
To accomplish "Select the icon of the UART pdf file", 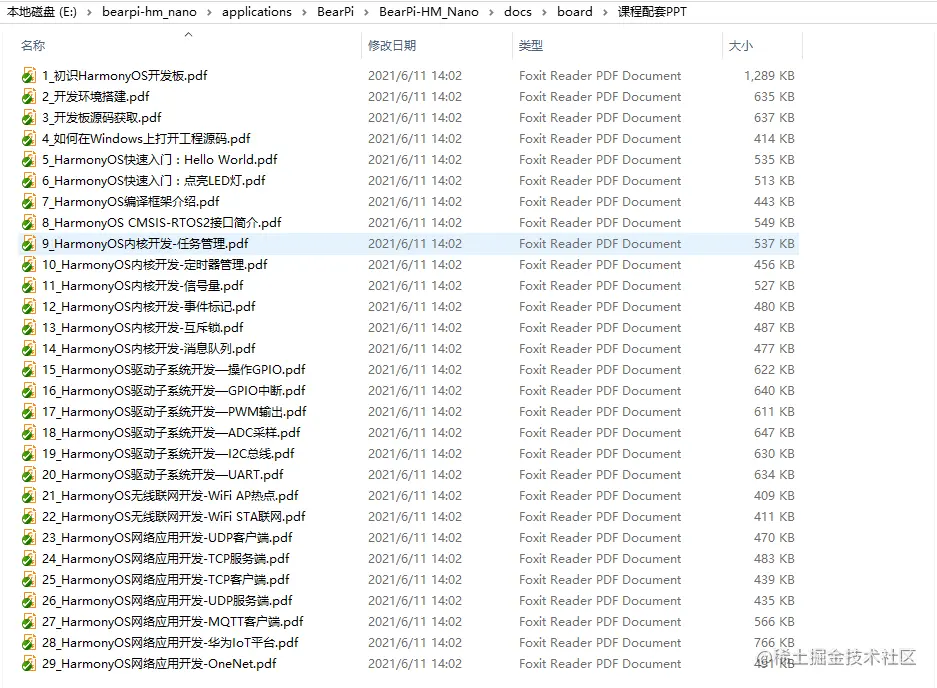I will tap(29, 475).
